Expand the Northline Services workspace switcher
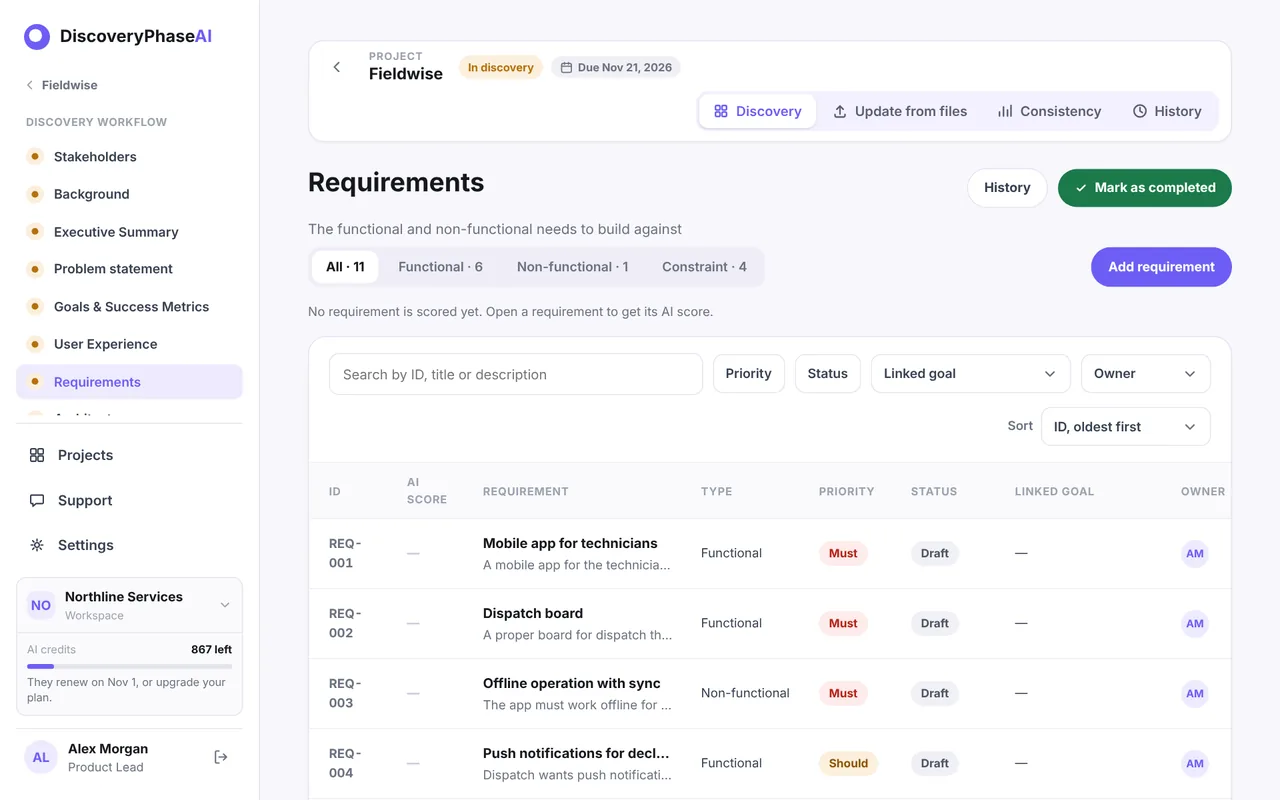 point(129,605)
